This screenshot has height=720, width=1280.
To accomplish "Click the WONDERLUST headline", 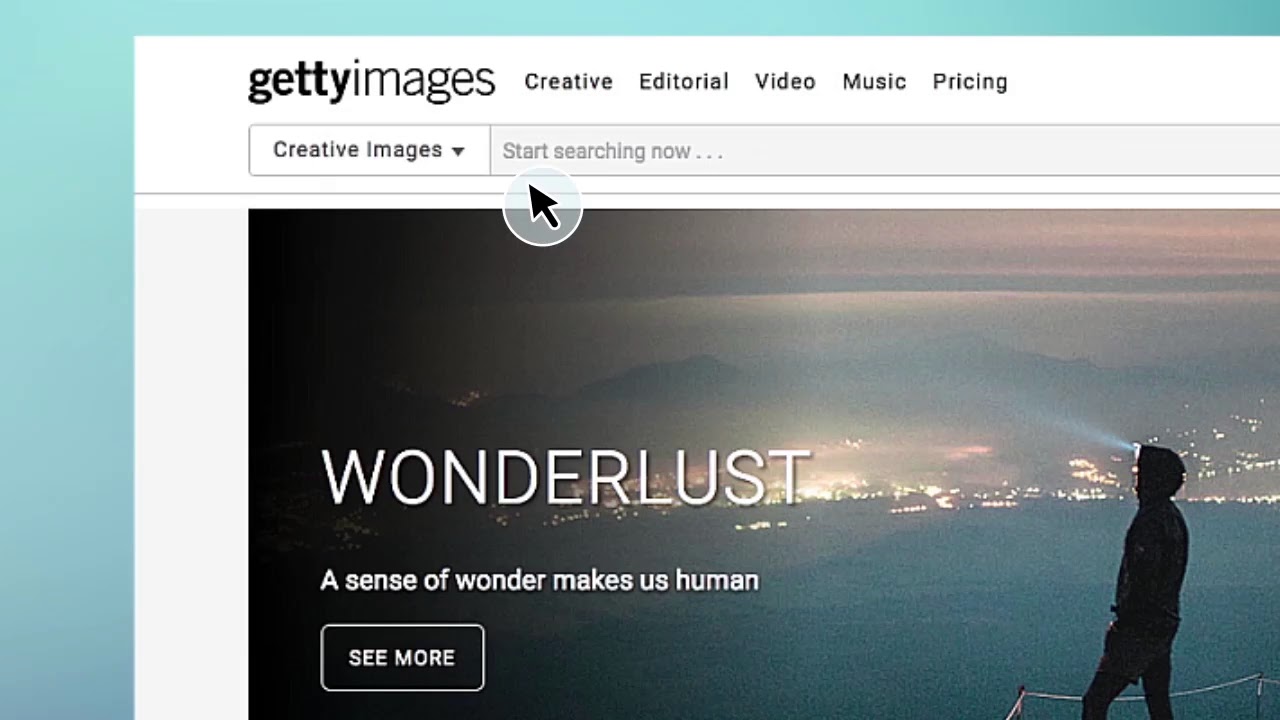I will click(565, 478).
